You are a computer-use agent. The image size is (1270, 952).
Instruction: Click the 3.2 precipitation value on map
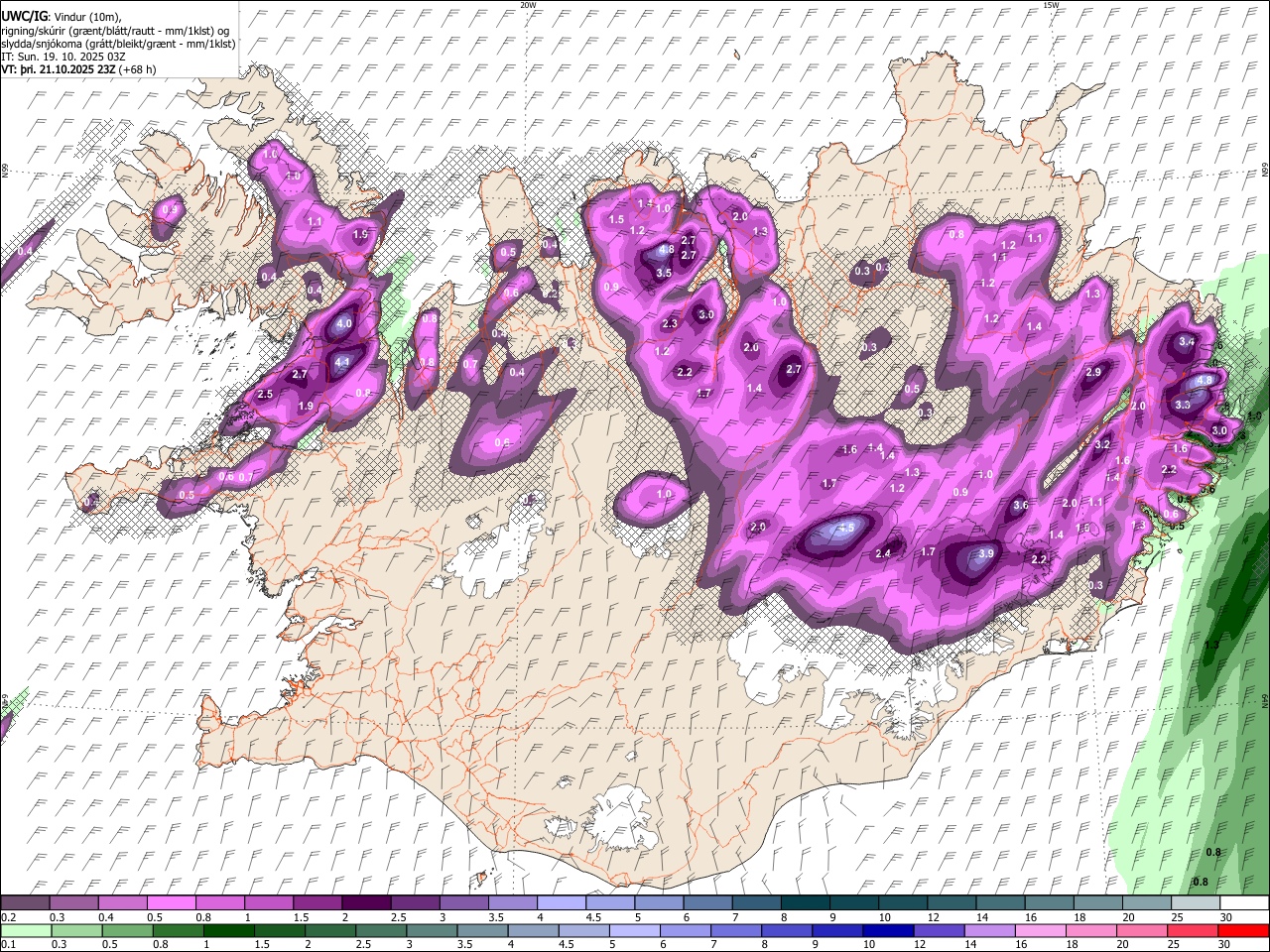pos(1101,445)
